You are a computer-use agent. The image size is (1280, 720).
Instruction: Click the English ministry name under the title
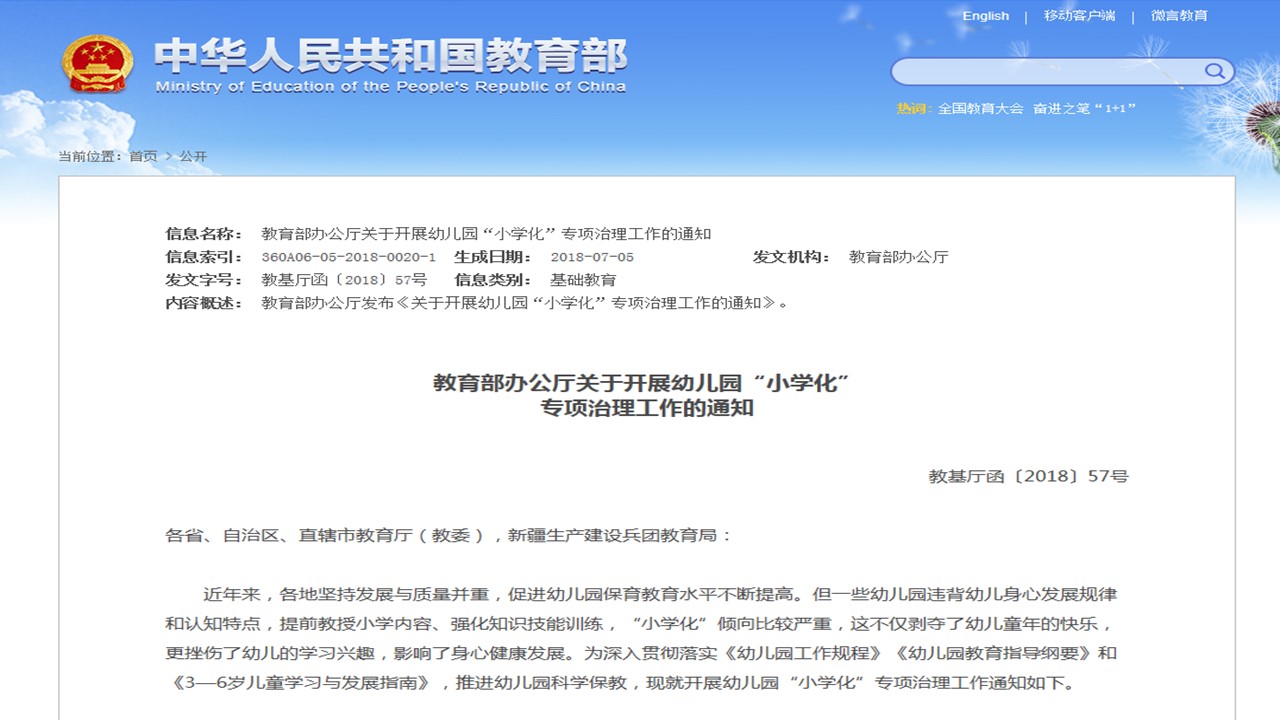pos(390,87)
